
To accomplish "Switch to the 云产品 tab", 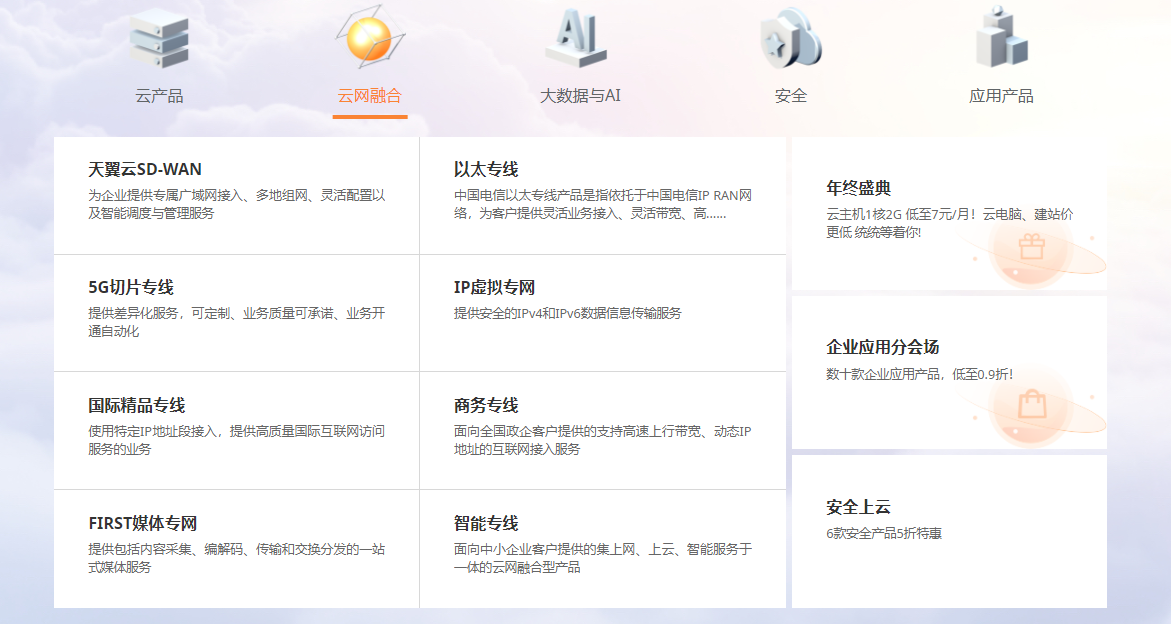I will pos(159,96).
